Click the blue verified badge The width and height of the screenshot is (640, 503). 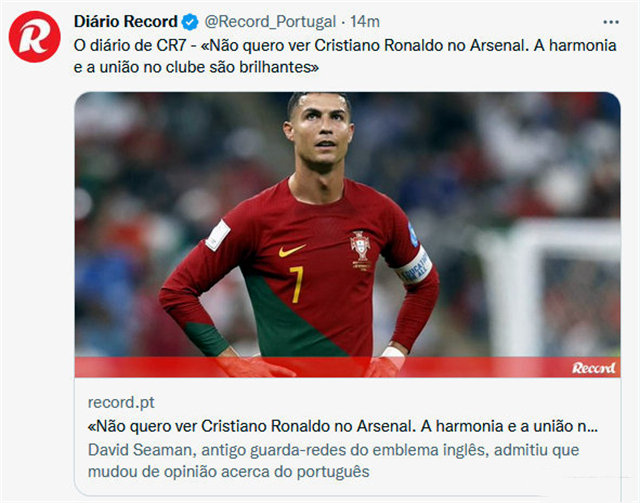tap(190, 22)
